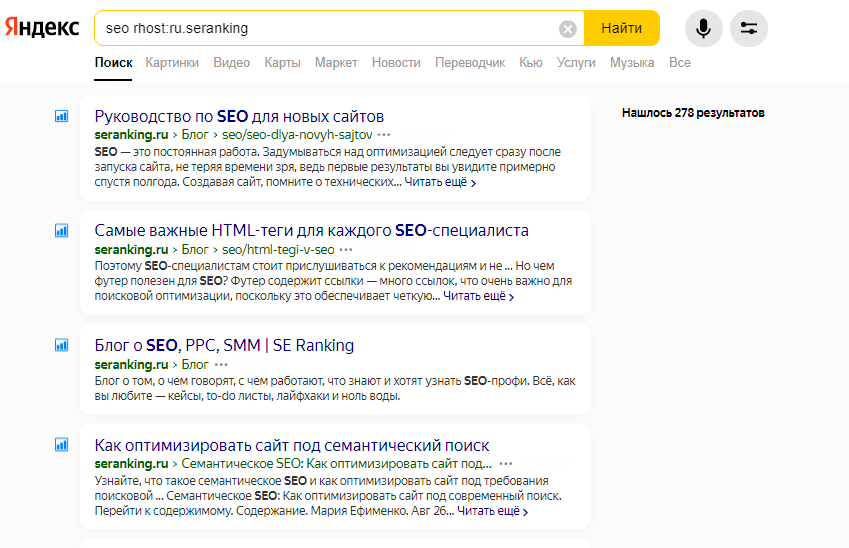Start voice search with the microphone icon
Viewport: 849px width, 548px height.
[703, 28]
